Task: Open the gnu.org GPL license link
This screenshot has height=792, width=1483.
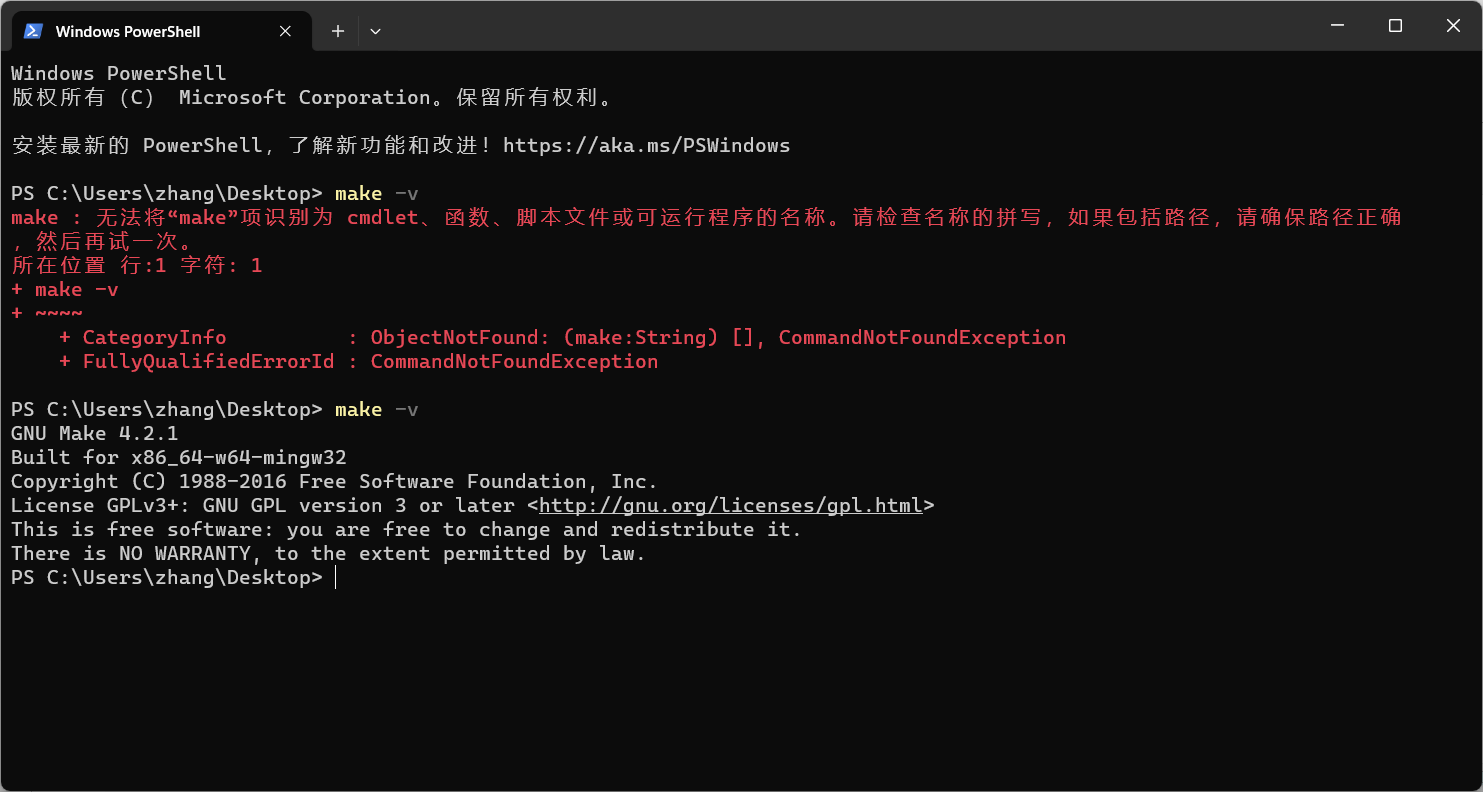Action: coord(730,505)
